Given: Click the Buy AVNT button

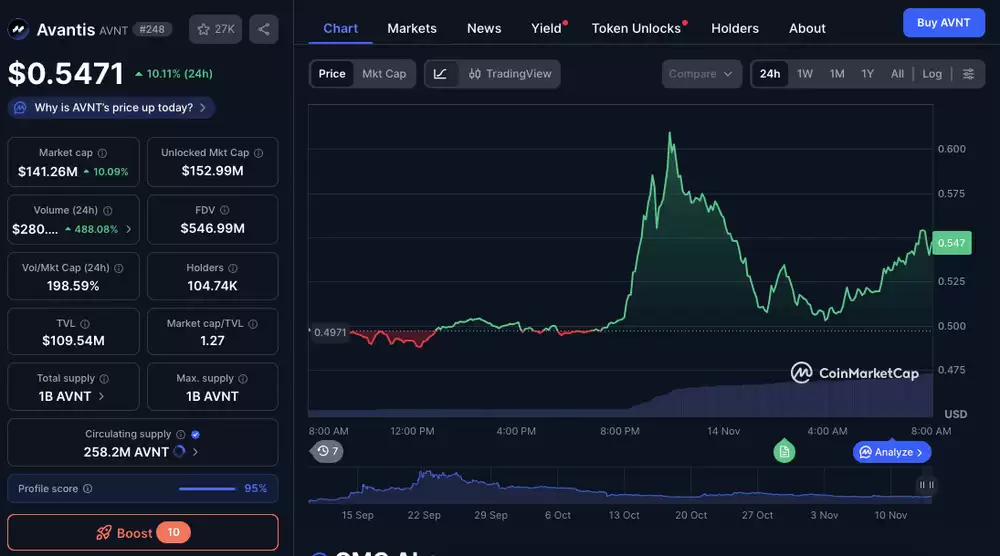Looking at the screenshot, I should [x=943, y=23].
